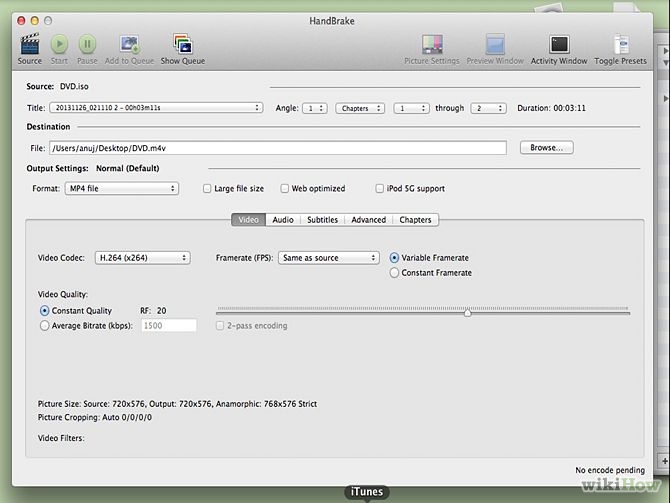The height and width of the screenshot is (503, 670).
Task: Select the Constant Framerate radio button
Action: point(394,272)
